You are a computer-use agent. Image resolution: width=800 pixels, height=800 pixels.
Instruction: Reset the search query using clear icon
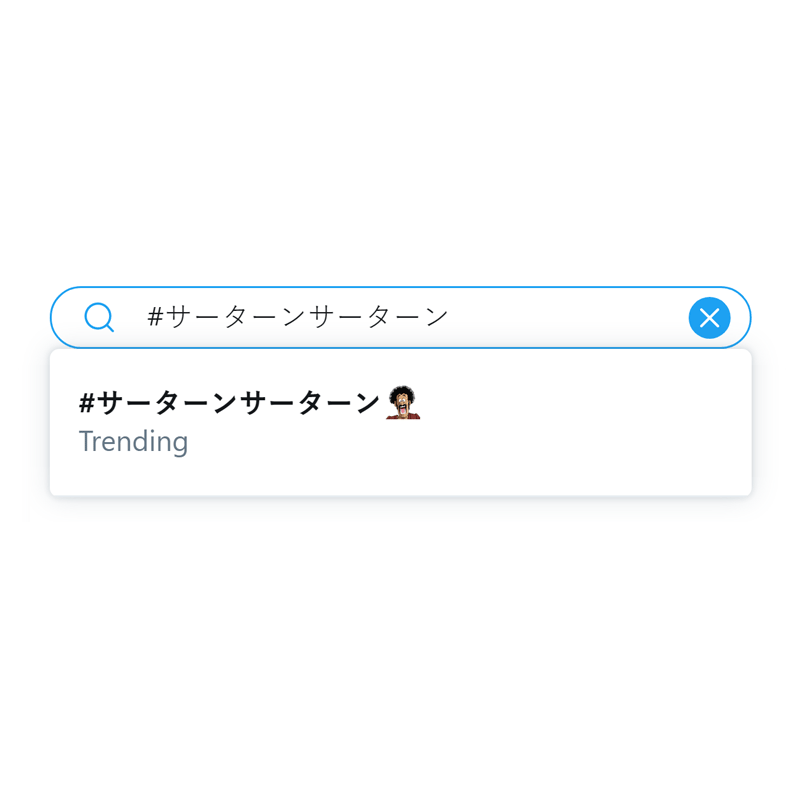tap(709, 318)
